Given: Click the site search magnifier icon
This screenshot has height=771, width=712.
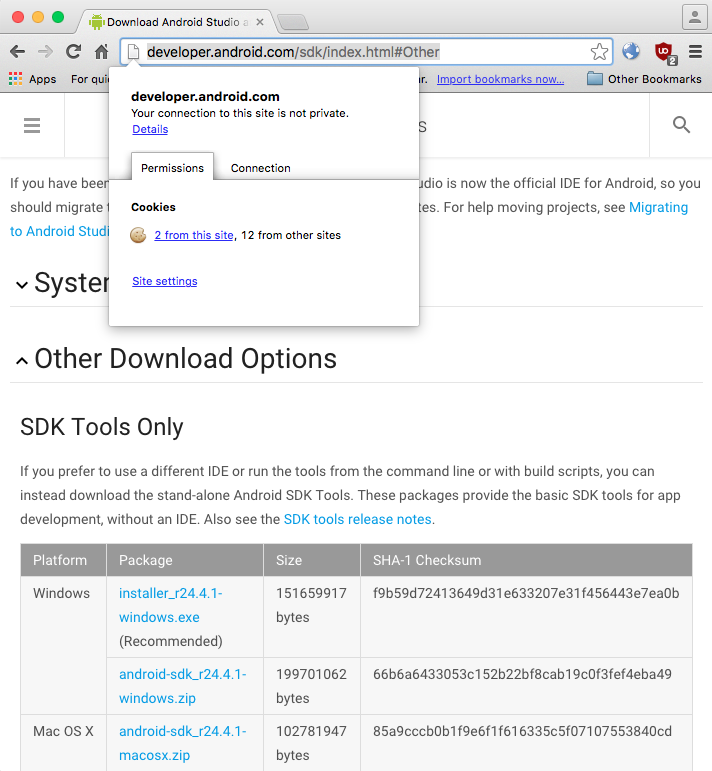Looking at the screenshot, I should [681, 125].
